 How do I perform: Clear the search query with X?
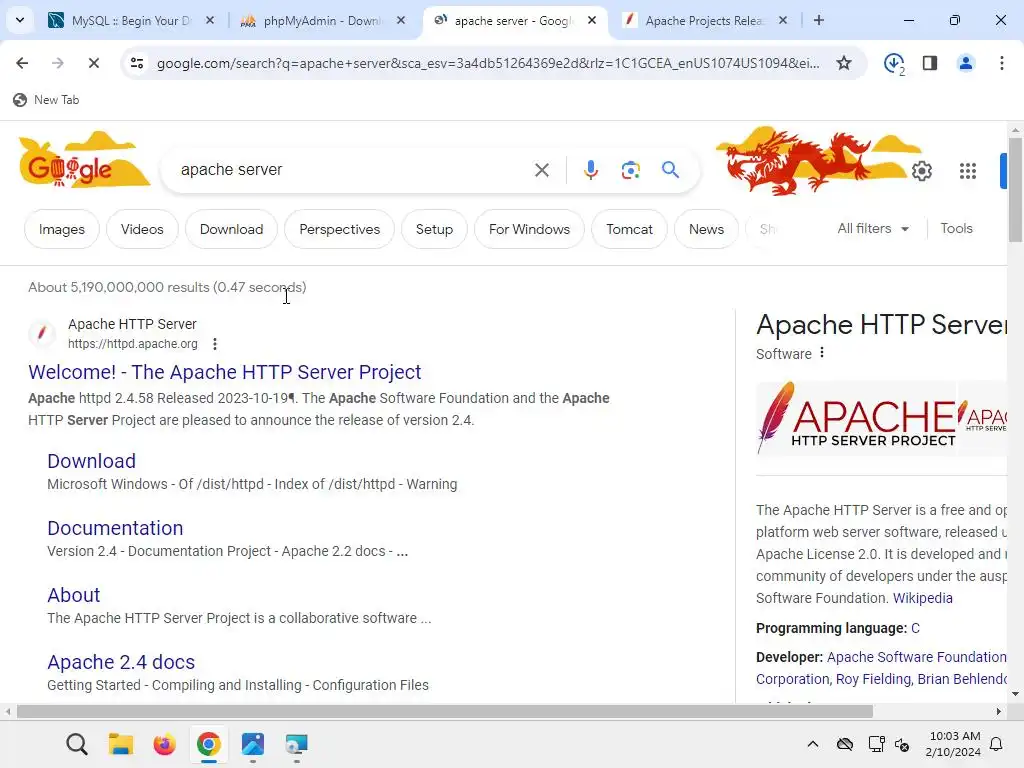(x=541, y=170)
